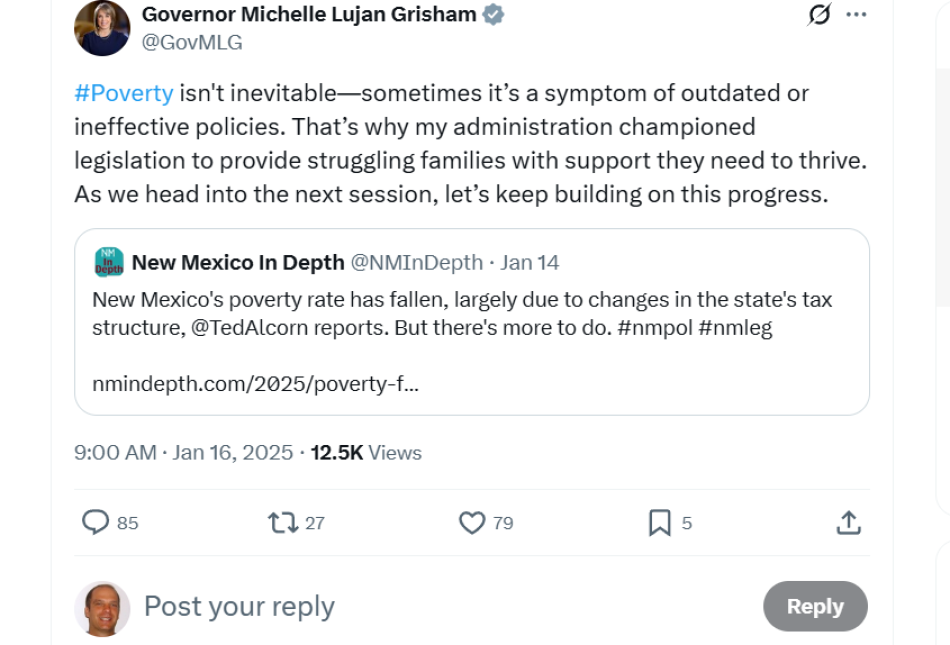Open the three-dot more options menu
950x645 pixels.
pos(856,15)
